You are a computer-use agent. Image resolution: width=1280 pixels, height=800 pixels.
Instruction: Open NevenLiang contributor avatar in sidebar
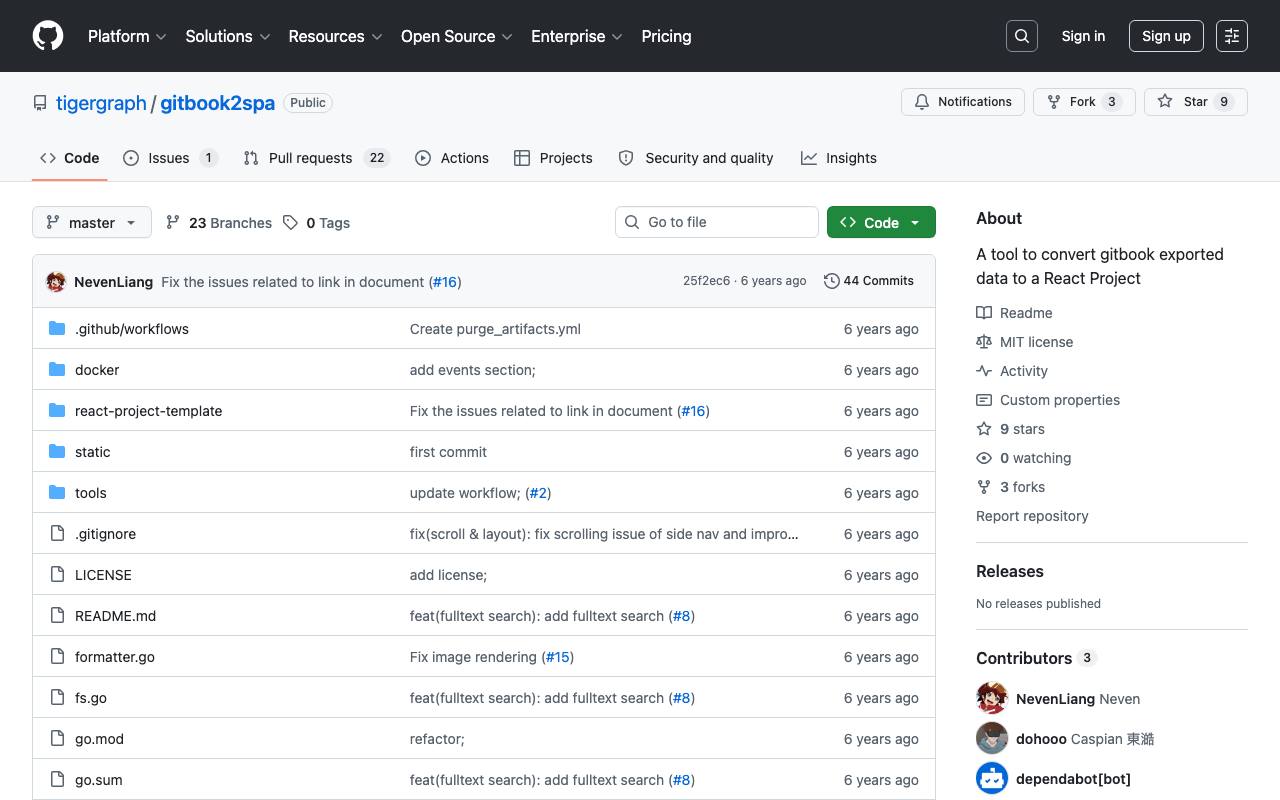click(992, 698)
